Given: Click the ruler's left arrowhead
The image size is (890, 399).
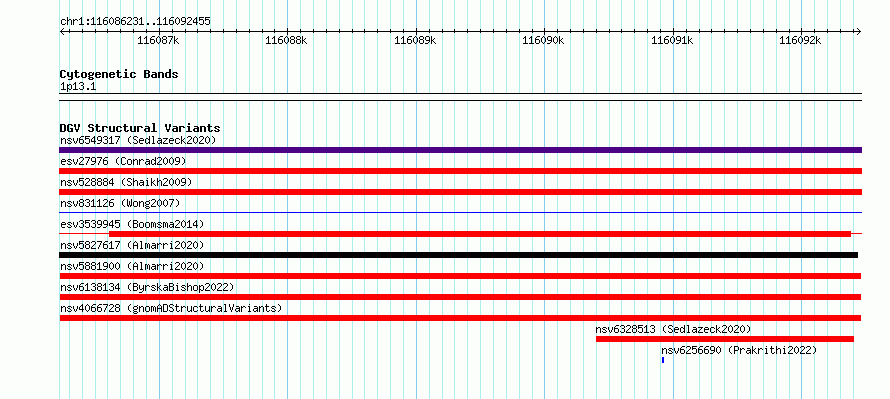Looking at the screenshot, I should coord(62,31).
